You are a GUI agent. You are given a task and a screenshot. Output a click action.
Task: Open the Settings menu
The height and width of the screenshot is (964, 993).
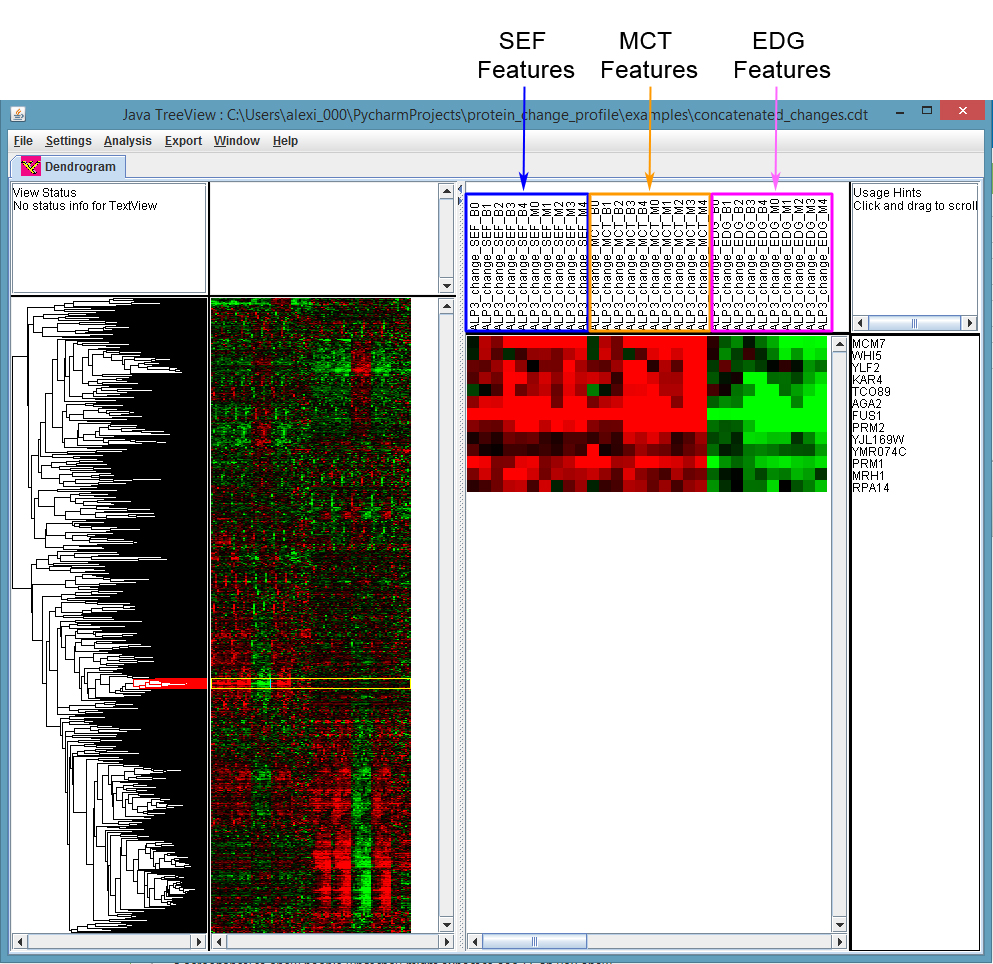tap(68, 141)
